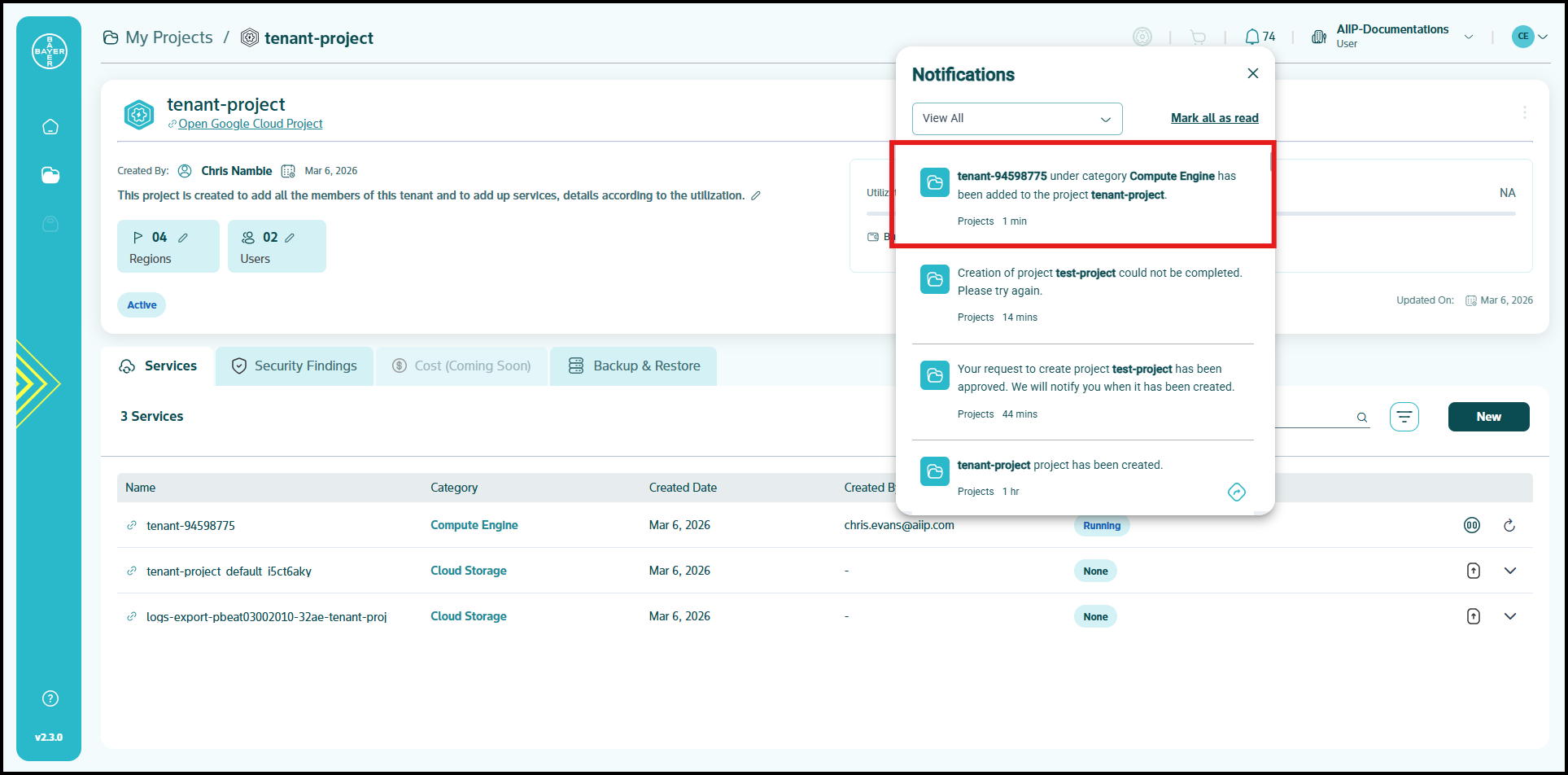1568x775 pixels.
Task: Click the New service button
Action: click(1488, 417)
